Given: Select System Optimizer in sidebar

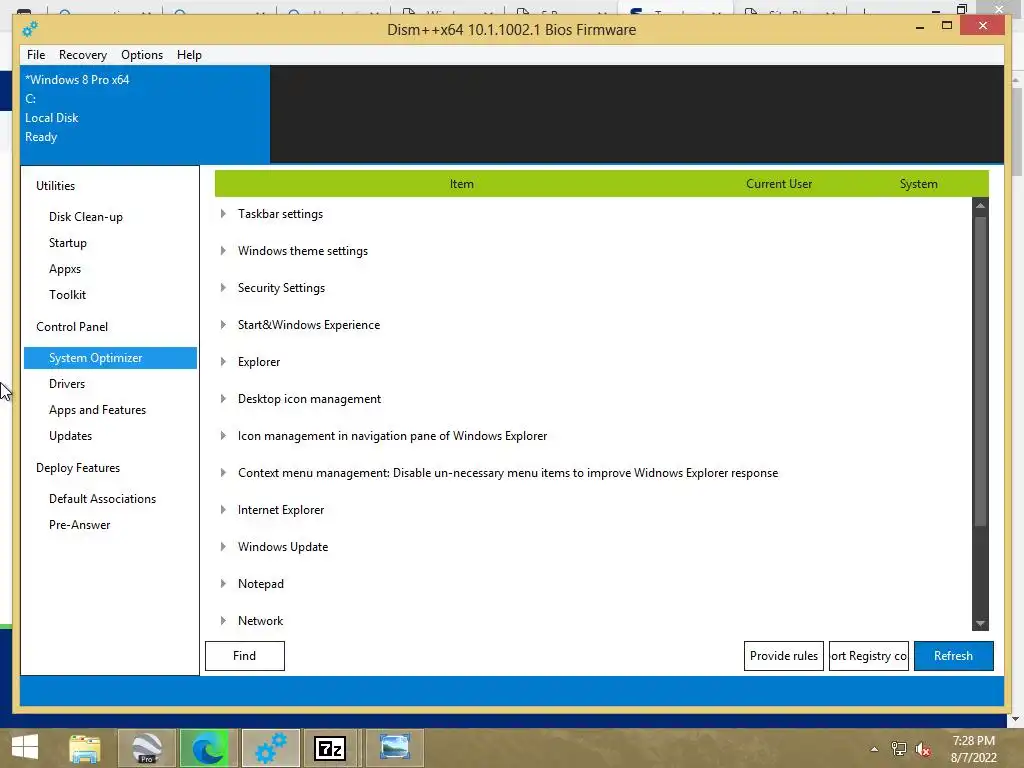Looking at the screenshot, I should pos(110,358).
